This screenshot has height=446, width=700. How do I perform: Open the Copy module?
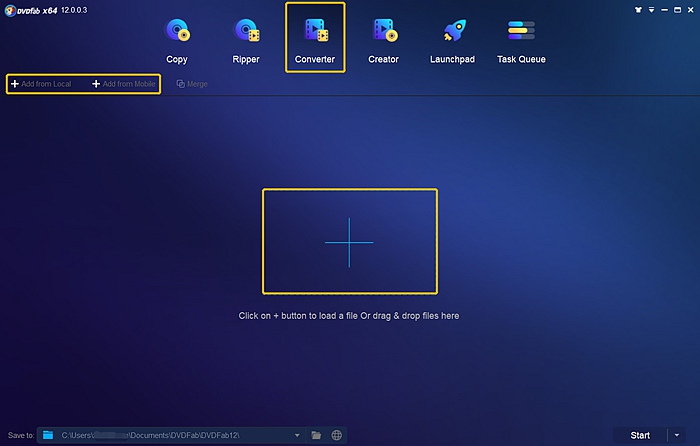(x=177, y=42)
